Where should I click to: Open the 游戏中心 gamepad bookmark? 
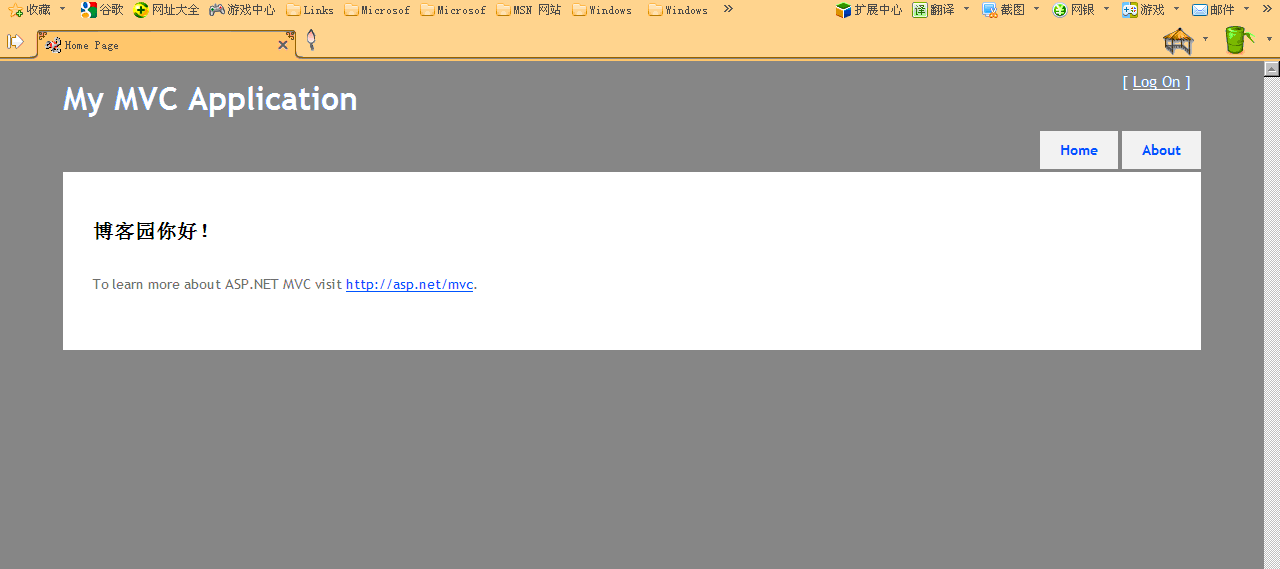242,10
